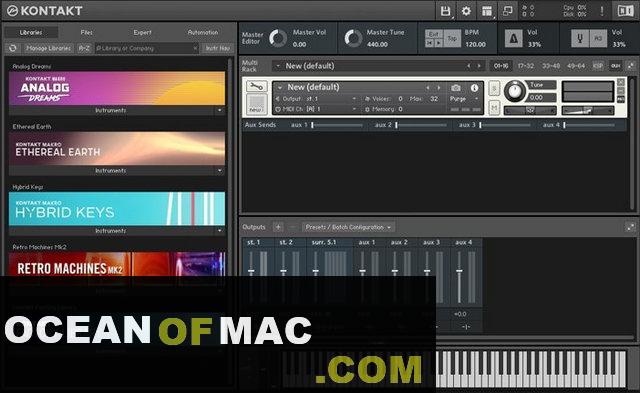Click the Manage Libraries button

[x=48, y=48]
